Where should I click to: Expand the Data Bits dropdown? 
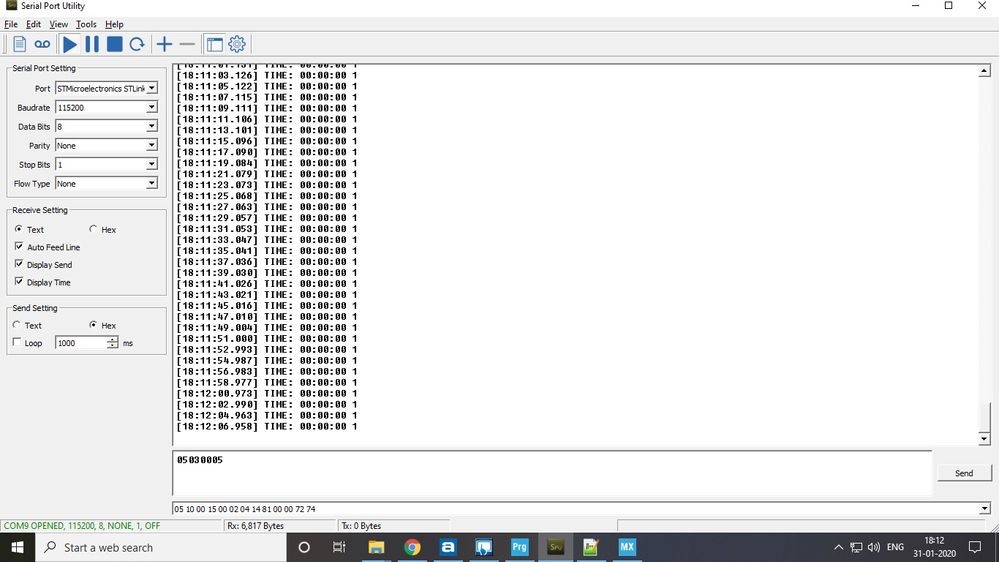tap(152, 126)
